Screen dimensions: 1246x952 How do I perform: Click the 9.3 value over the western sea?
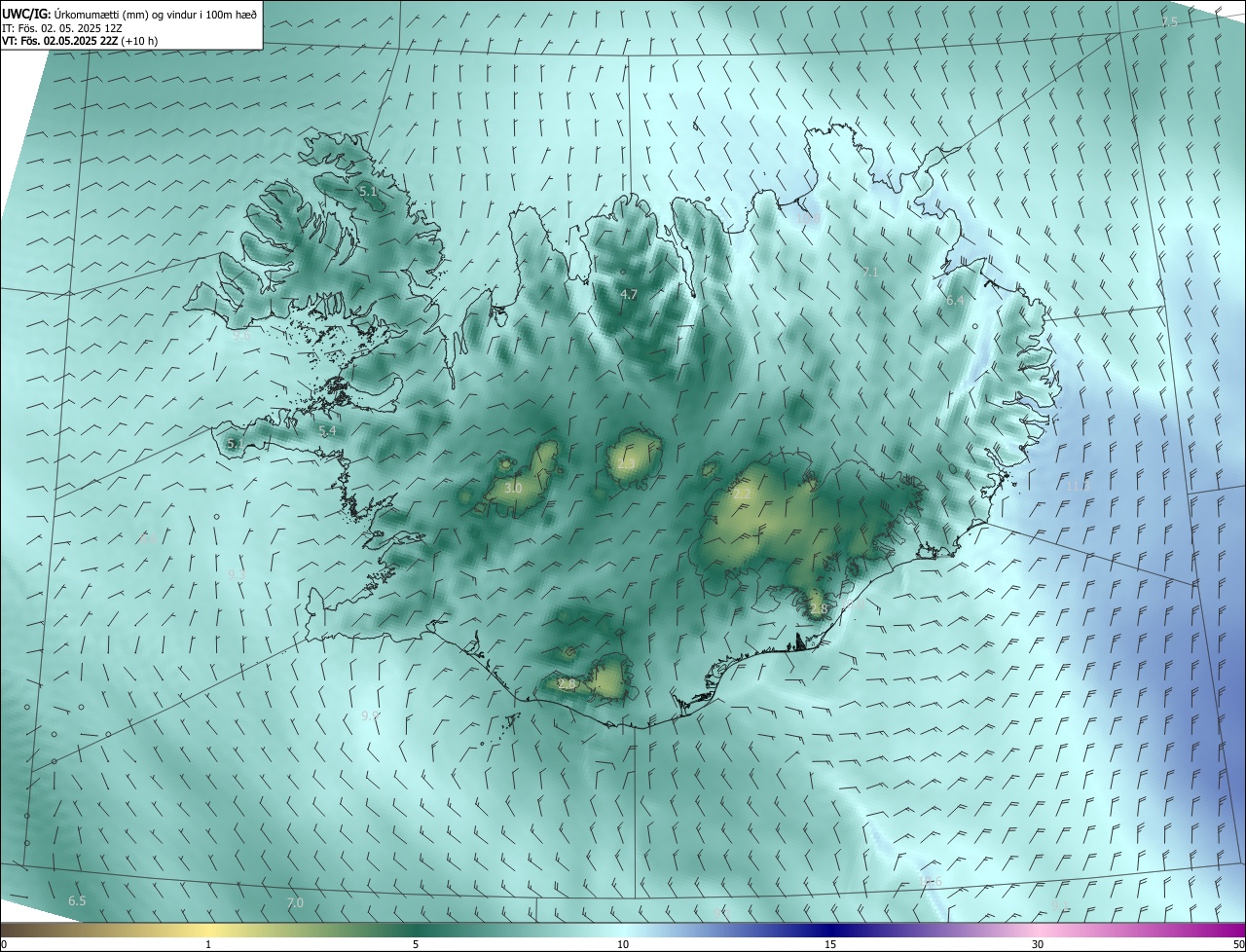[237, 574]
